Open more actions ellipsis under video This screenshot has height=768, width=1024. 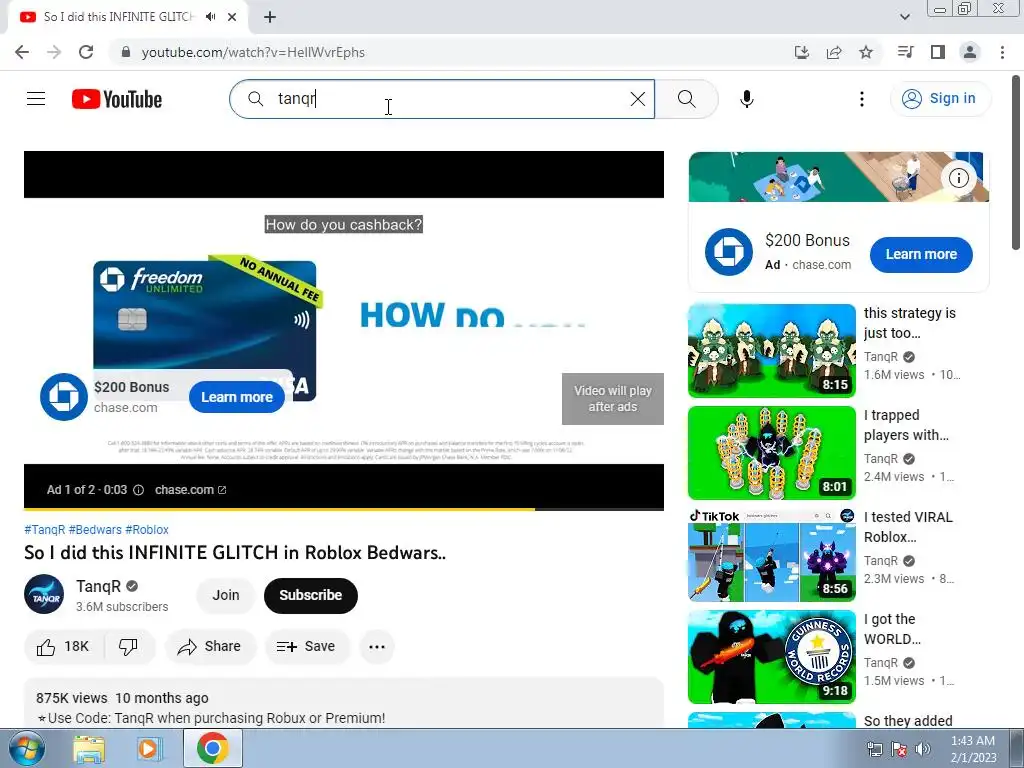click(377, 647)
